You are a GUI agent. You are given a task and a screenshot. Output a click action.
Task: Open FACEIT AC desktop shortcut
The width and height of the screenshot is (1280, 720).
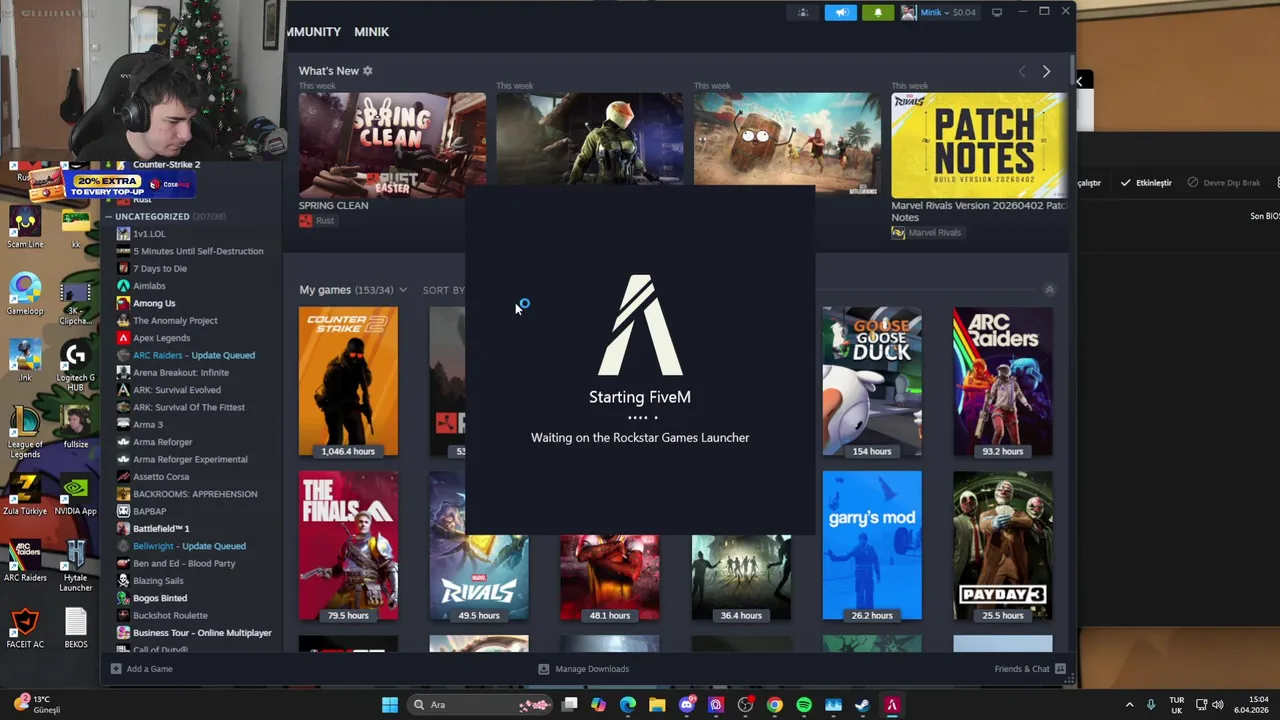coord(25,628)
